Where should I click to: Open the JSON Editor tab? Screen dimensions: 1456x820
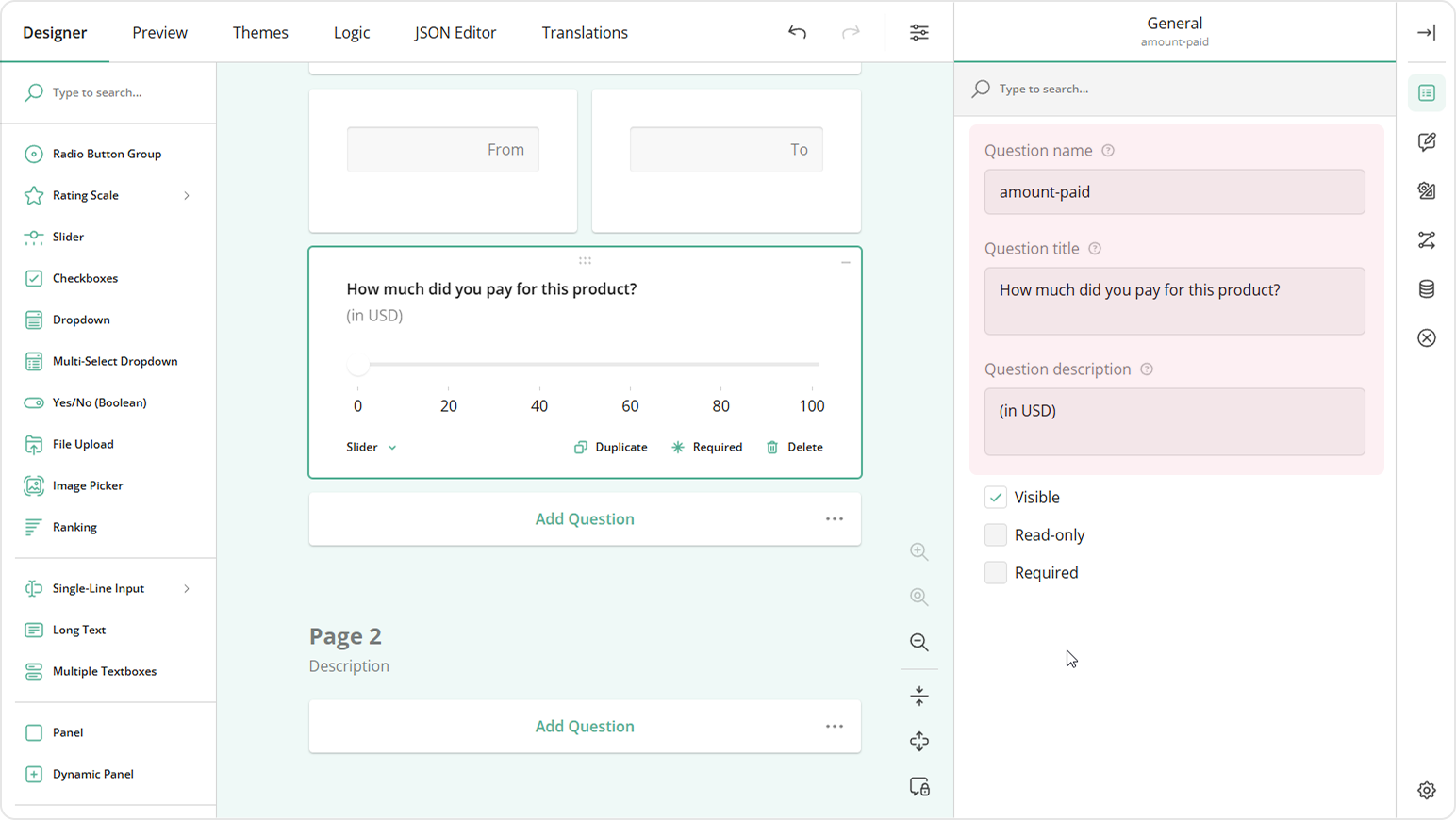coord(455,32)
